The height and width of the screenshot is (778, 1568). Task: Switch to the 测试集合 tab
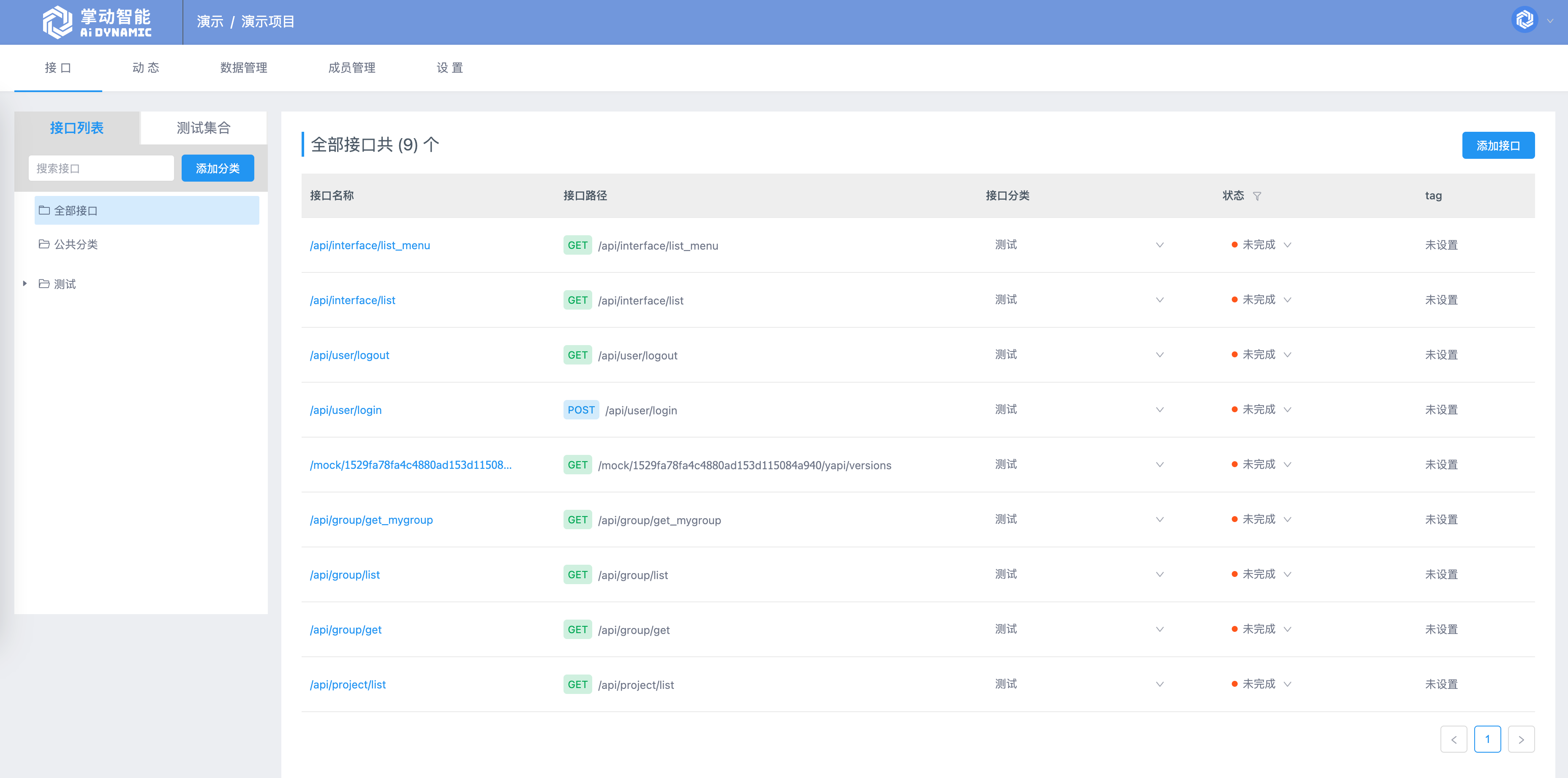(203, 128)
